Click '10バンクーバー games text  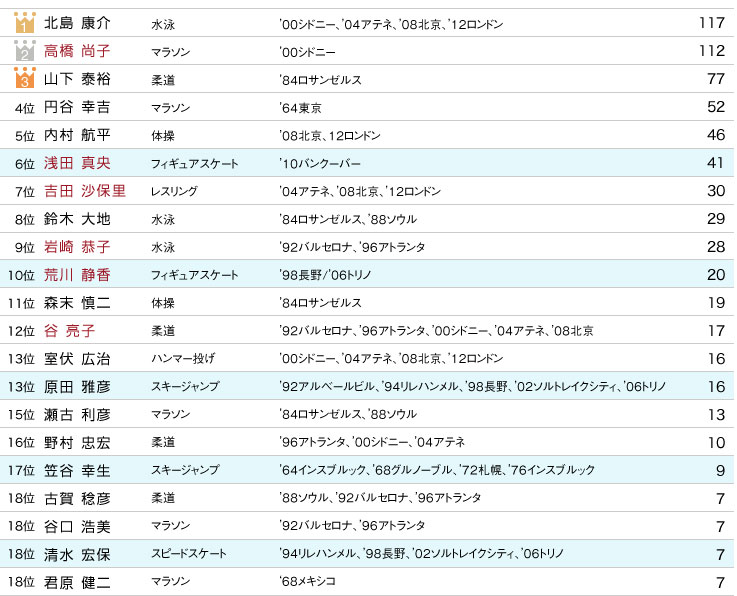[x=320, y=164]
